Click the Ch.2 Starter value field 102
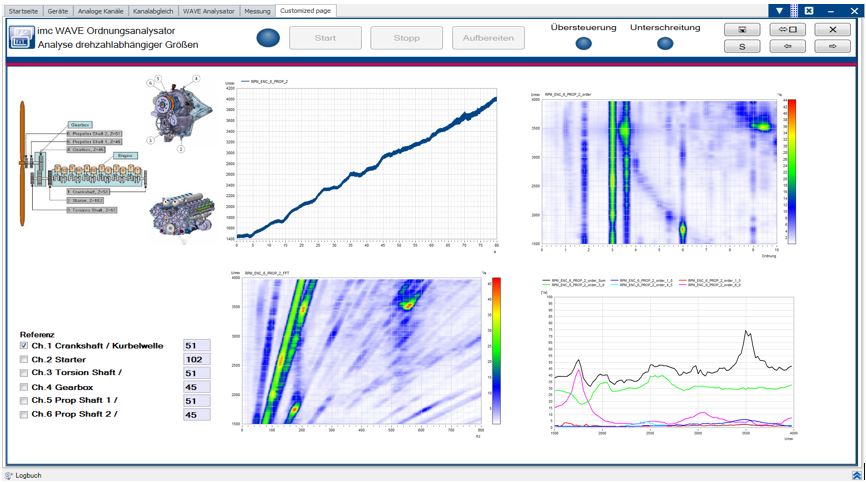 [194, 360]
